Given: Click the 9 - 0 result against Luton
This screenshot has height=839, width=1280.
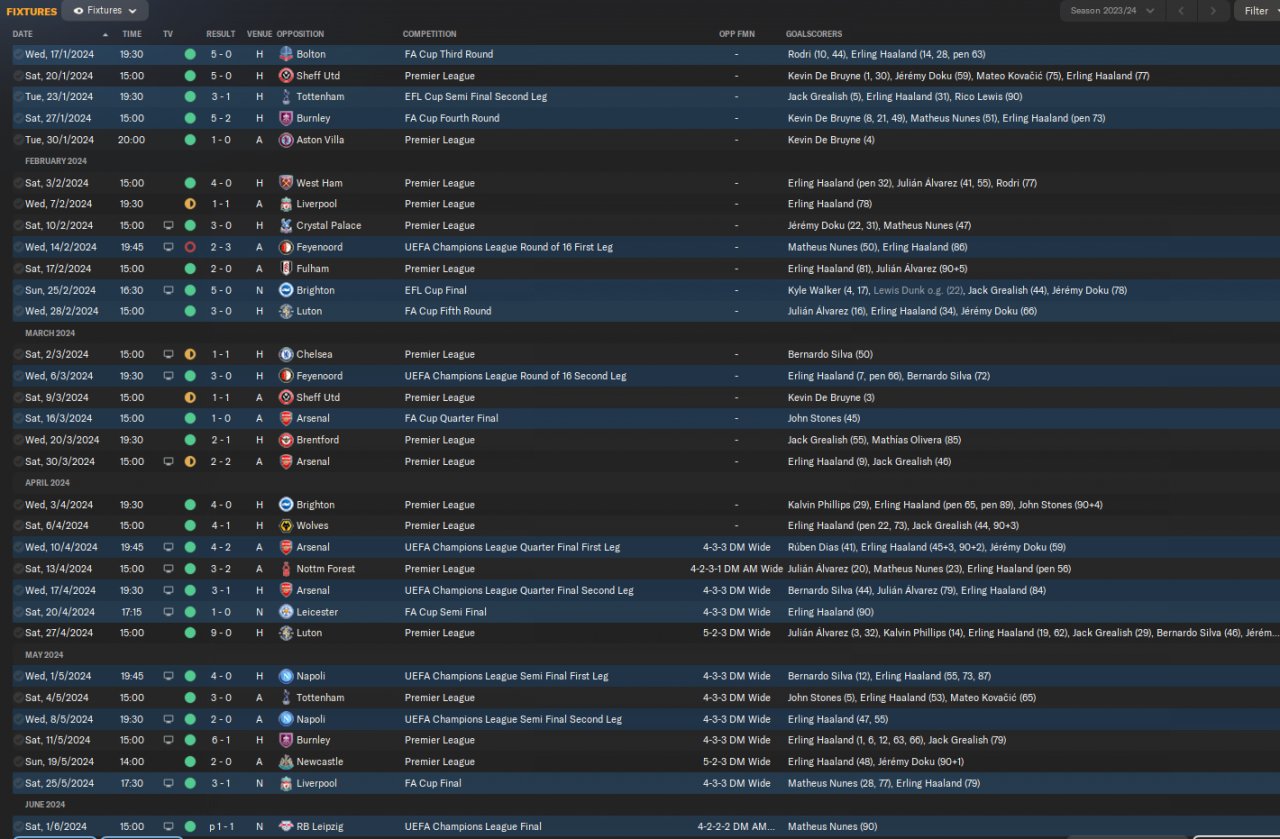Looking at the screenshot, I should 221,633.
